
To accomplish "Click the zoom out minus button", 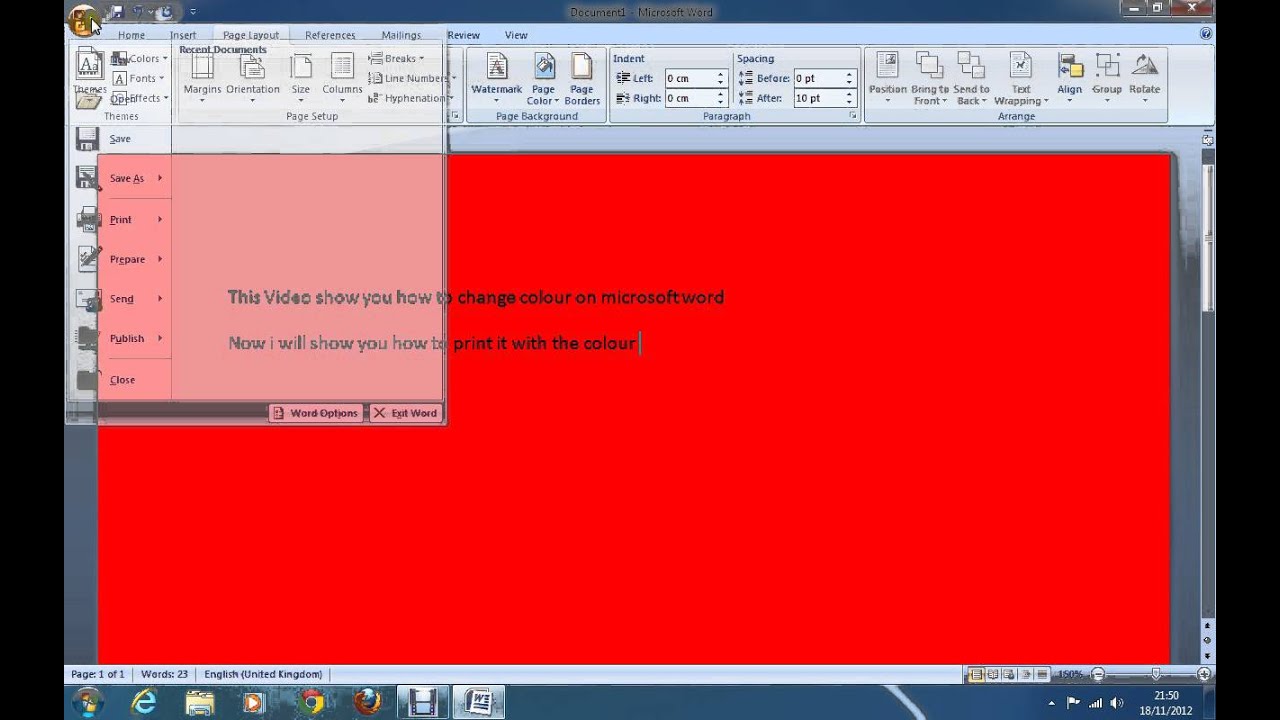I will pos(1098,674).
